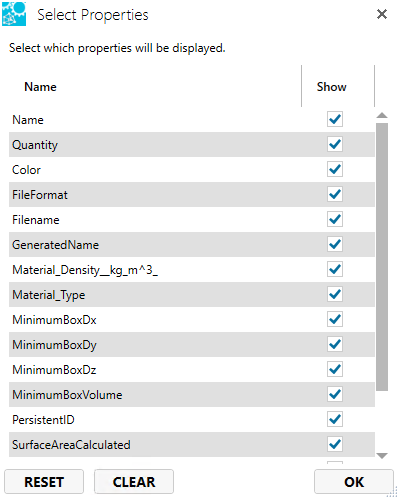The width and height of the screenshot is (397, 497).
Task: Disable Material_Type checkbox
Action: click(x=335, y=294)
